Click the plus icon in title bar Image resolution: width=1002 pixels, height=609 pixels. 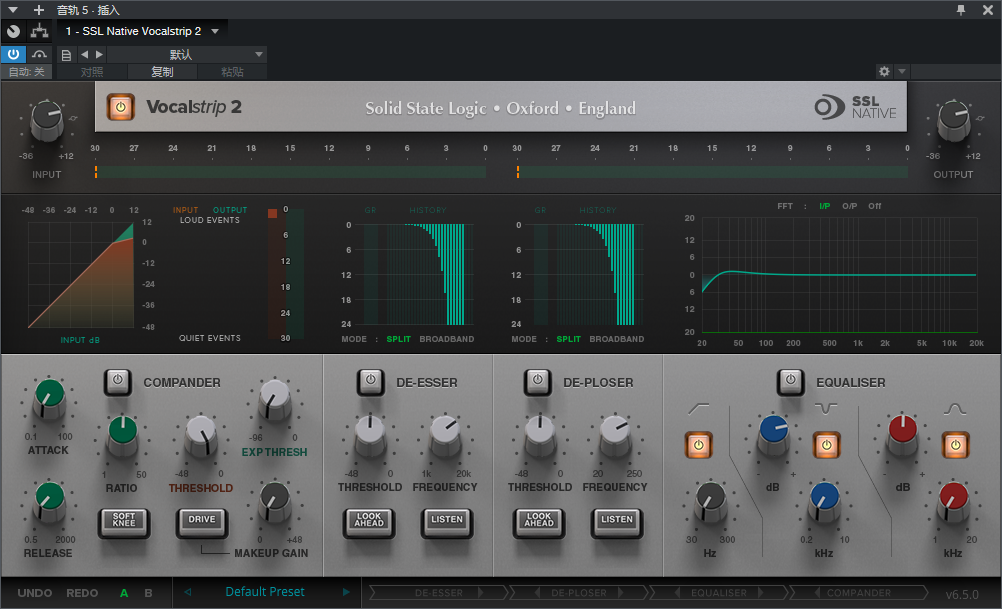(39, 10)
